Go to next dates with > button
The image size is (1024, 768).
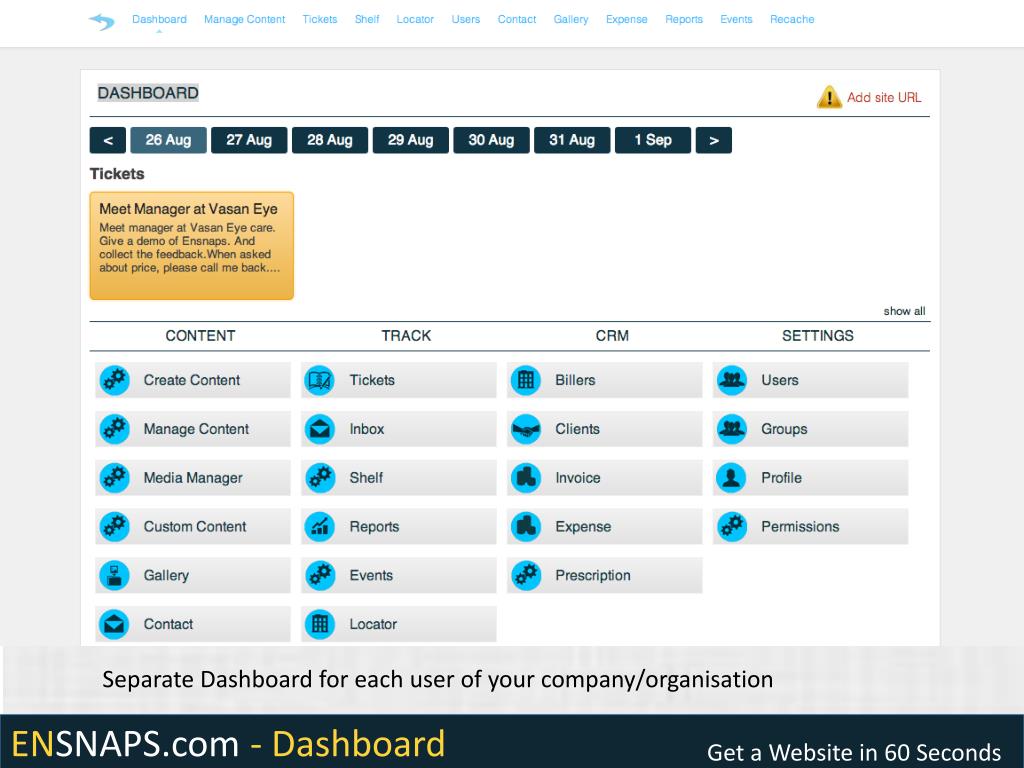pyautogui.click(x=714, y=140)
